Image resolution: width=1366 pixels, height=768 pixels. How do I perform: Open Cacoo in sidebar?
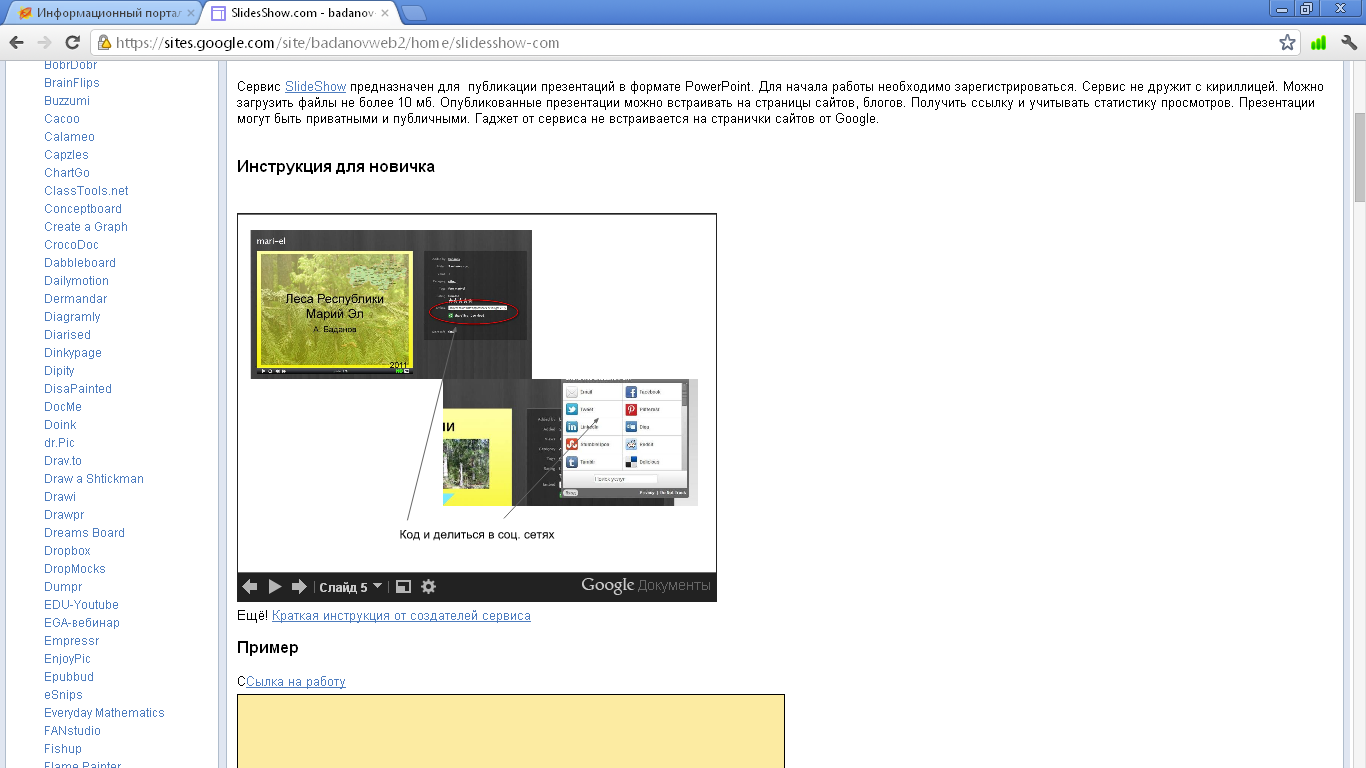click(x=62, y=119)
